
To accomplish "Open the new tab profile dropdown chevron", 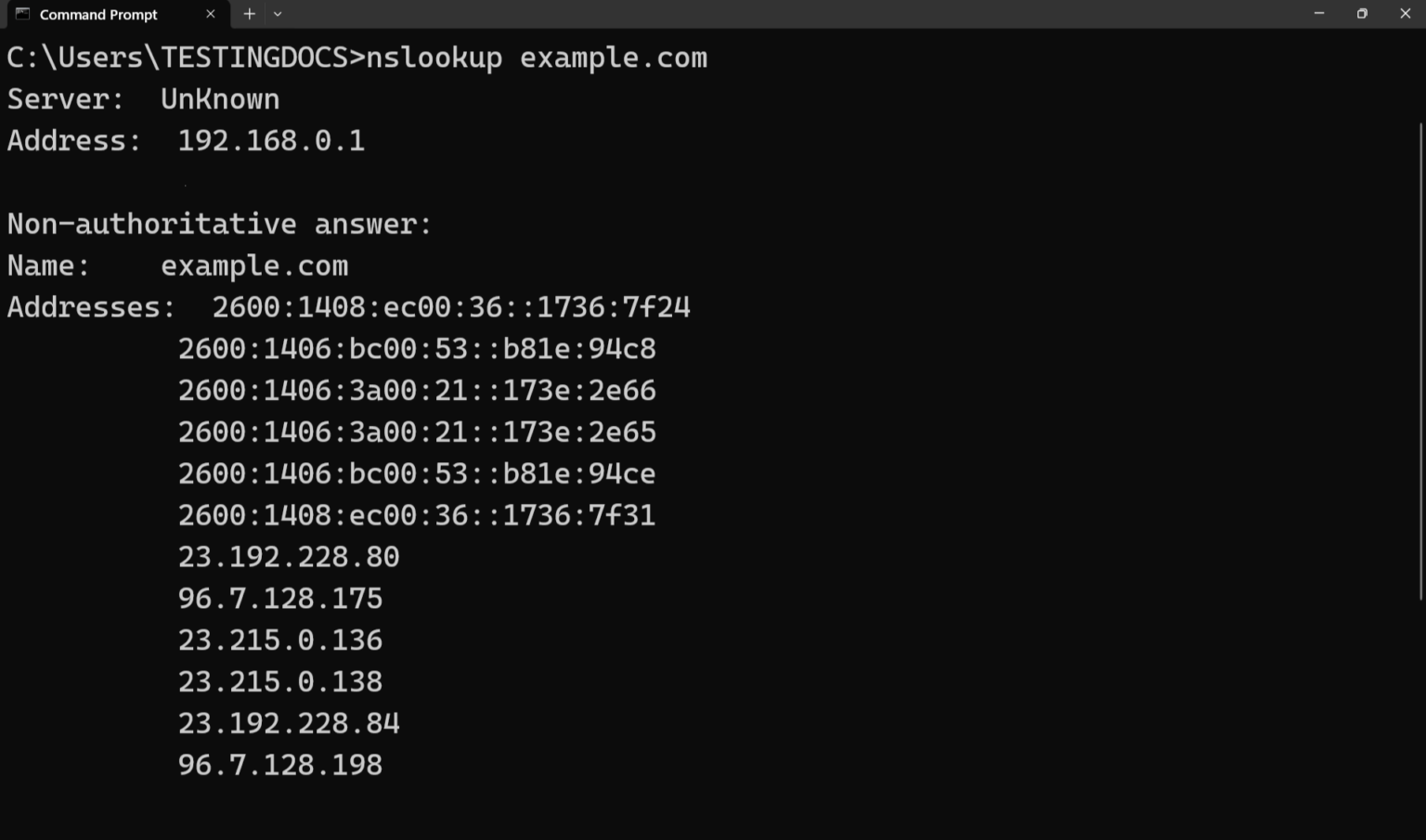I will point(277,14).
